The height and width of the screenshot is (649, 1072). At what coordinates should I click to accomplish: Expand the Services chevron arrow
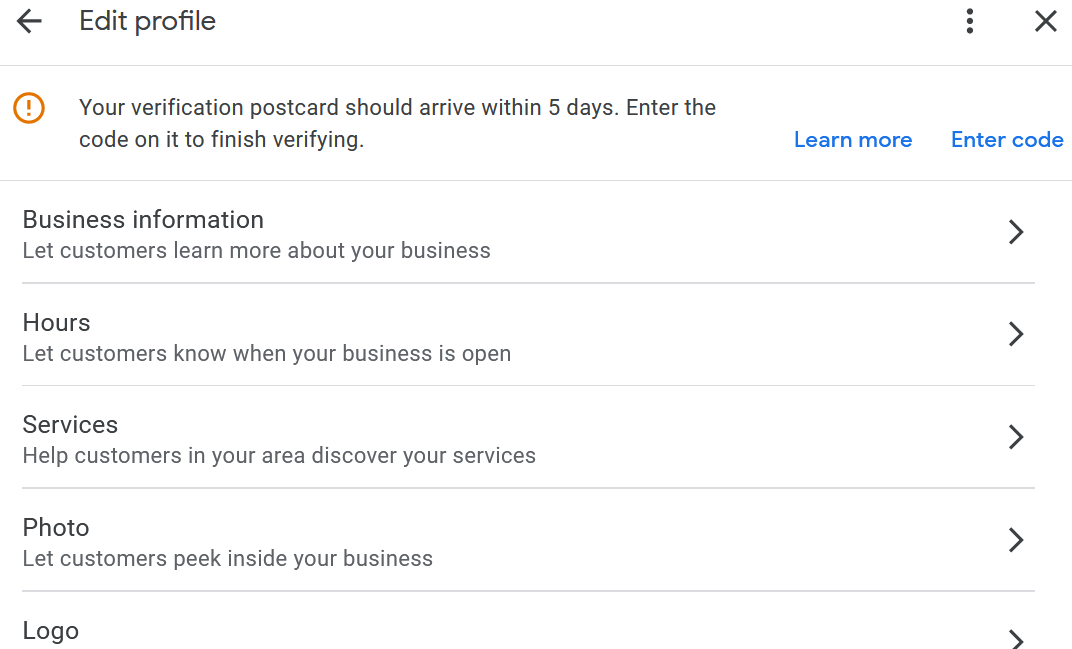tap(1016, 437)
